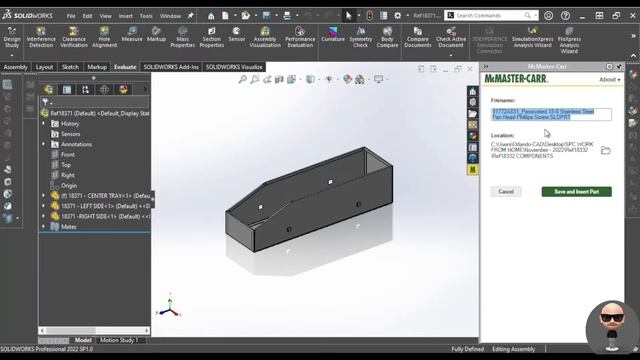Viewport: 640px width, 360px height.
Task: Open the About dropdown in McMaster-Carr
Action: 610,80
